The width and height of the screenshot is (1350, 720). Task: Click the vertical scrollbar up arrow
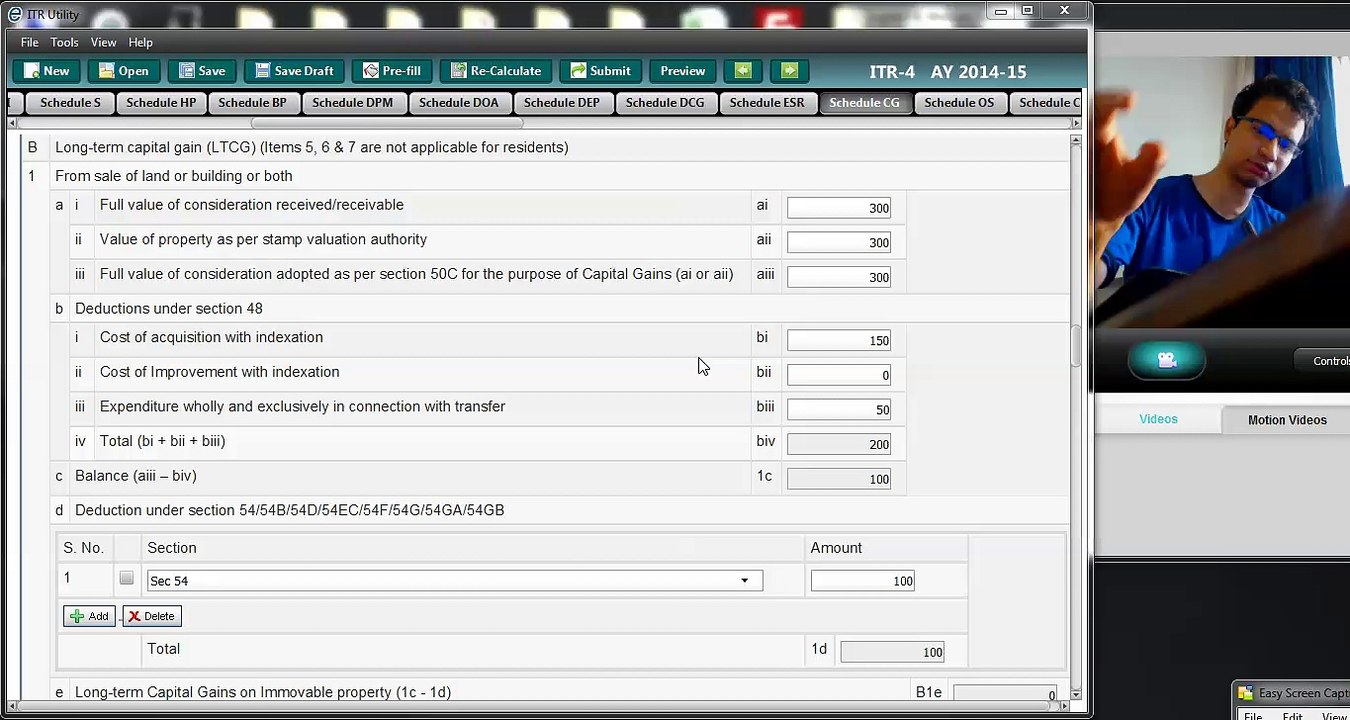tap(1076, 141)
